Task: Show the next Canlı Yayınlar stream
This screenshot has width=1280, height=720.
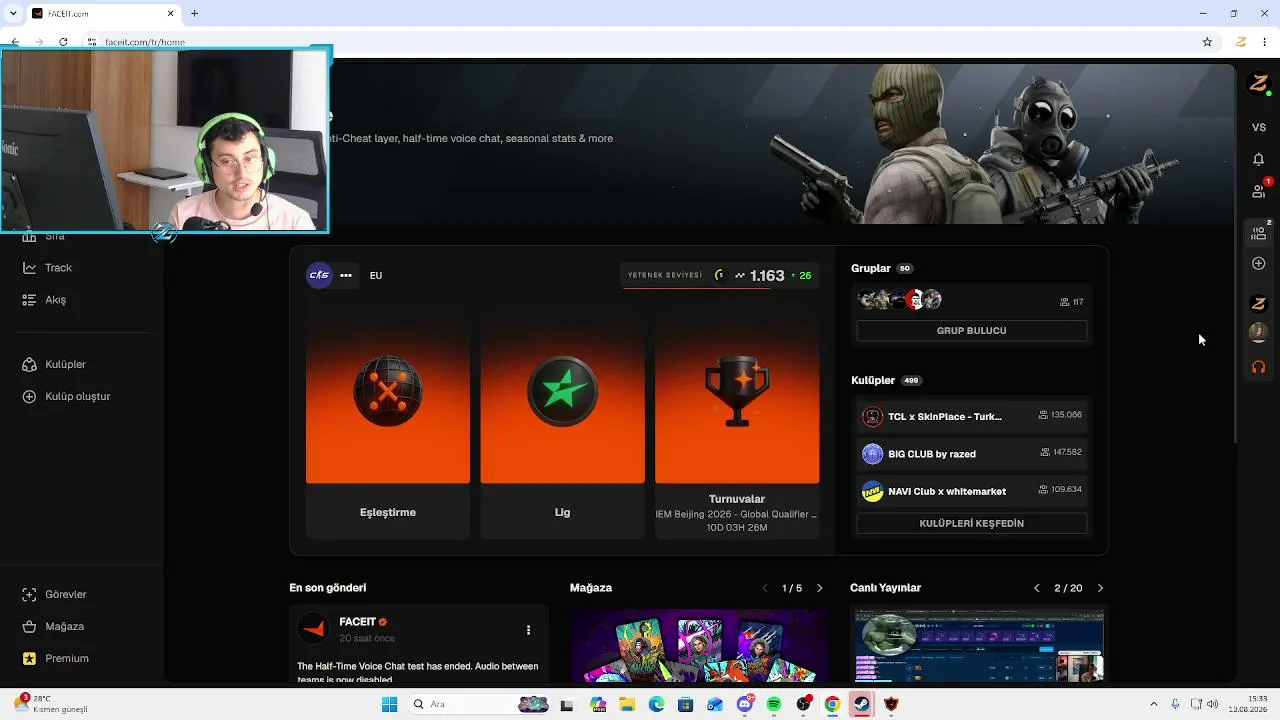Action: 1100,589
